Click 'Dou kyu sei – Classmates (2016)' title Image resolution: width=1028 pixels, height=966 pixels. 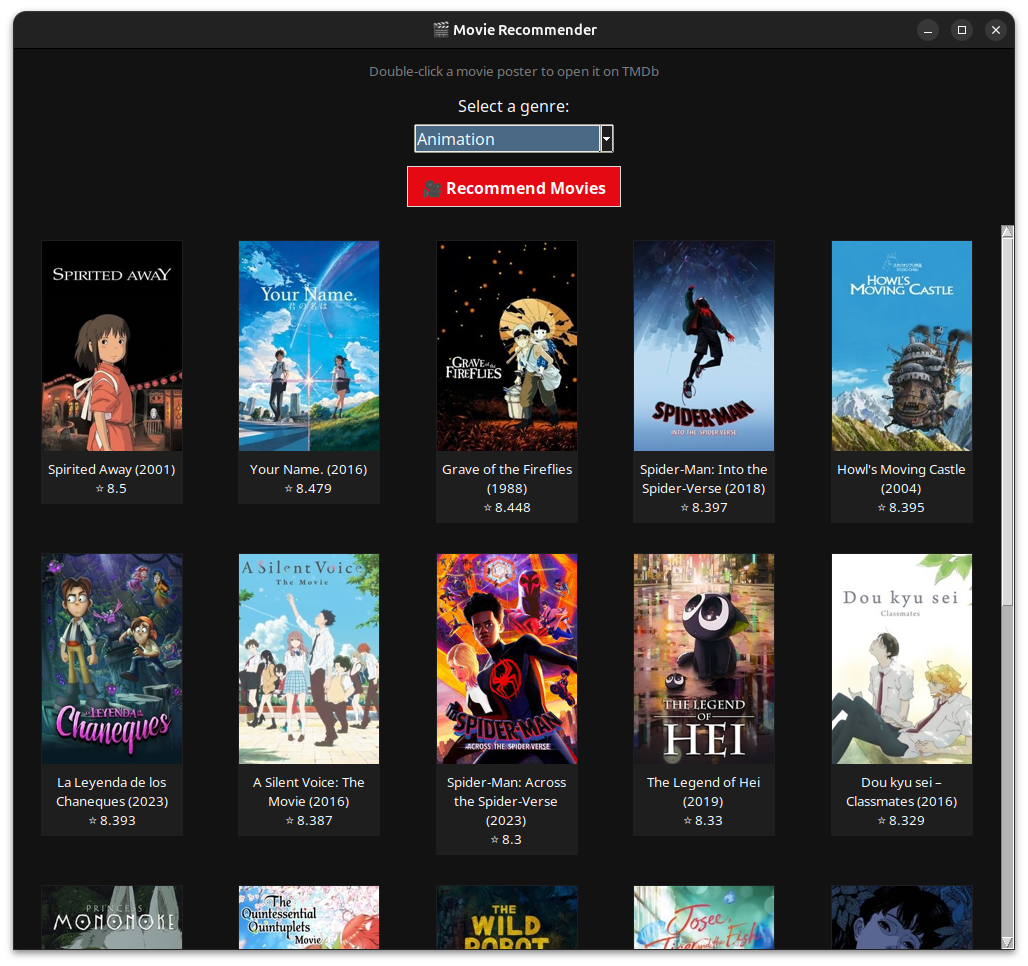tap(901, 792)
